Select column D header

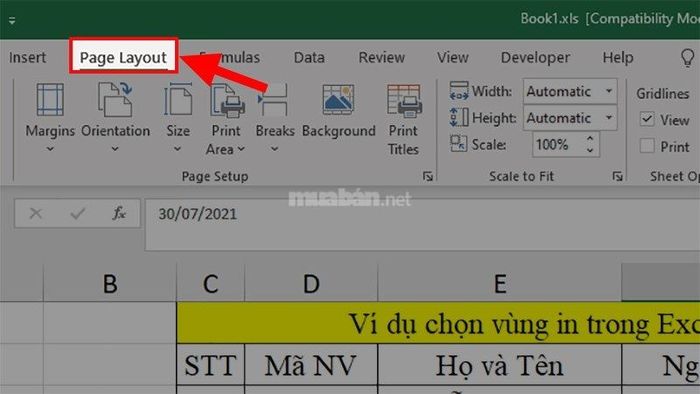[x=311, y=283]
